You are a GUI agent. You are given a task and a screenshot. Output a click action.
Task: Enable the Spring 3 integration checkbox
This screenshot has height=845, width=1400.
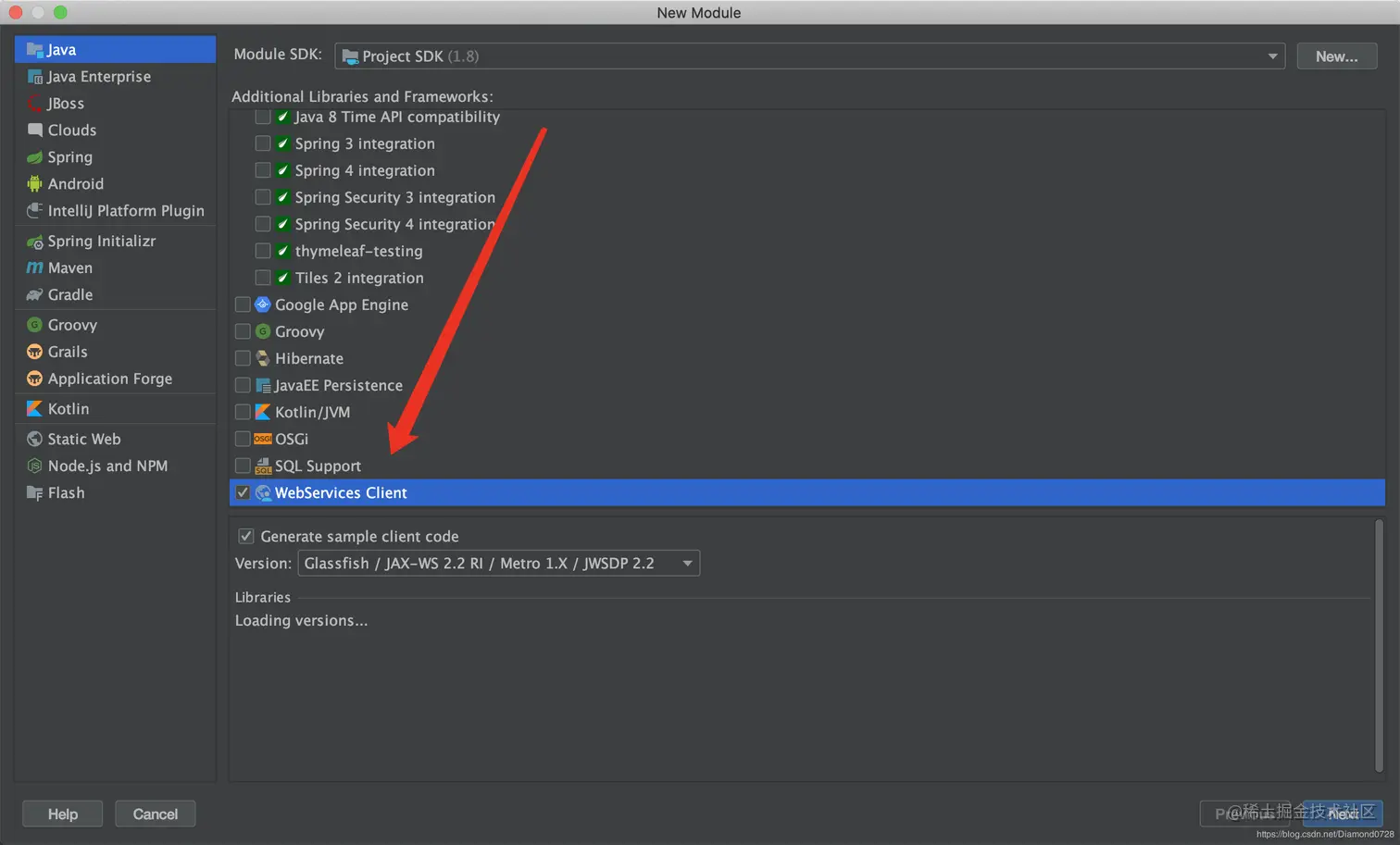tap(263, 143)
